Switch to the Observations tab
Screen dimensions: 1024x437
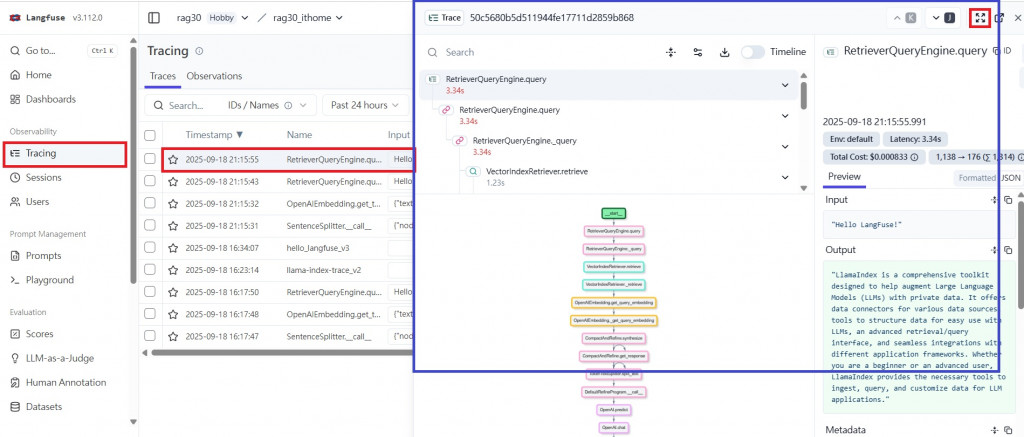click(x=214, y=76)
